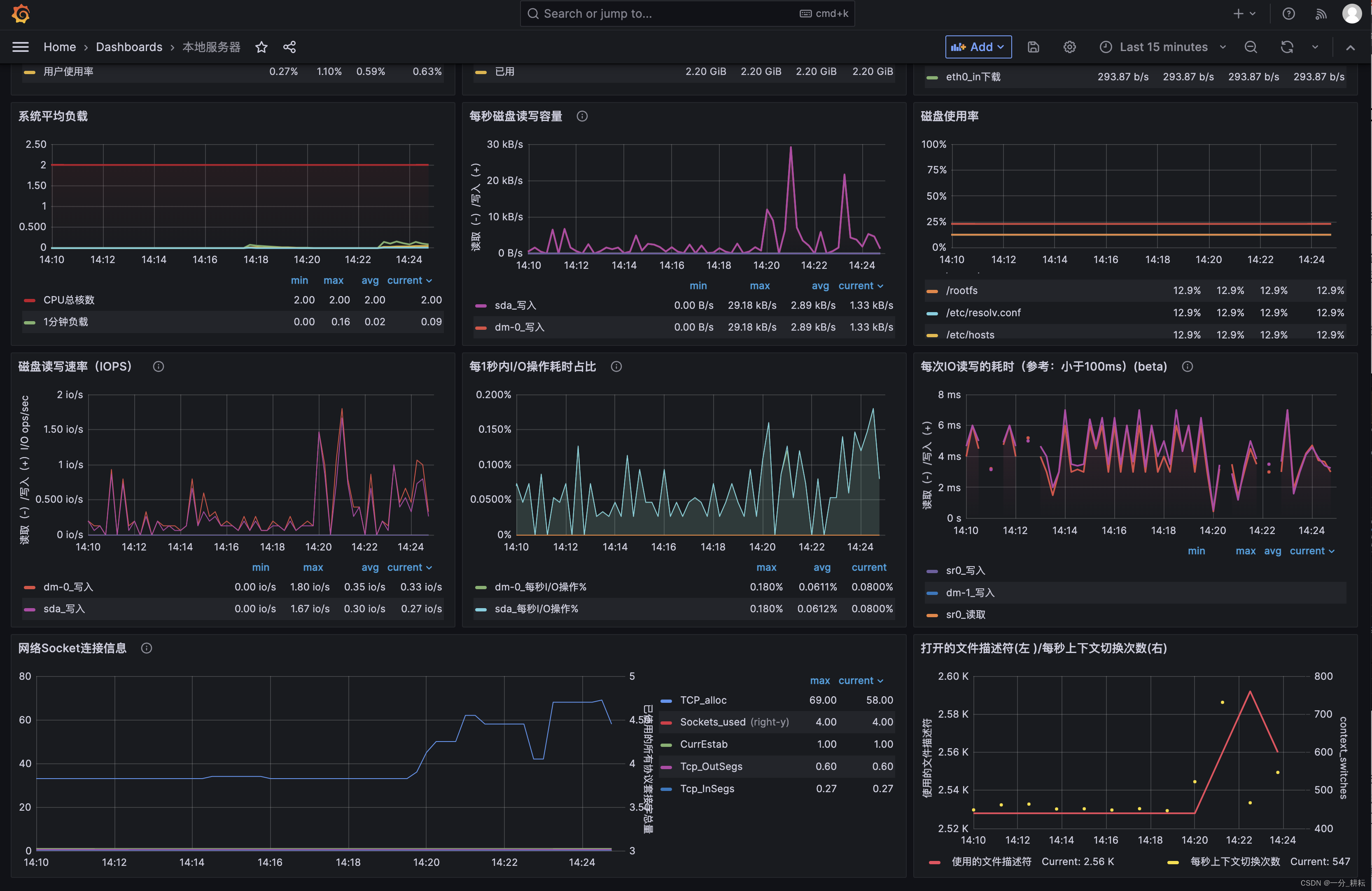Star the 本地服务器 dashboard

tap(261, 47)
